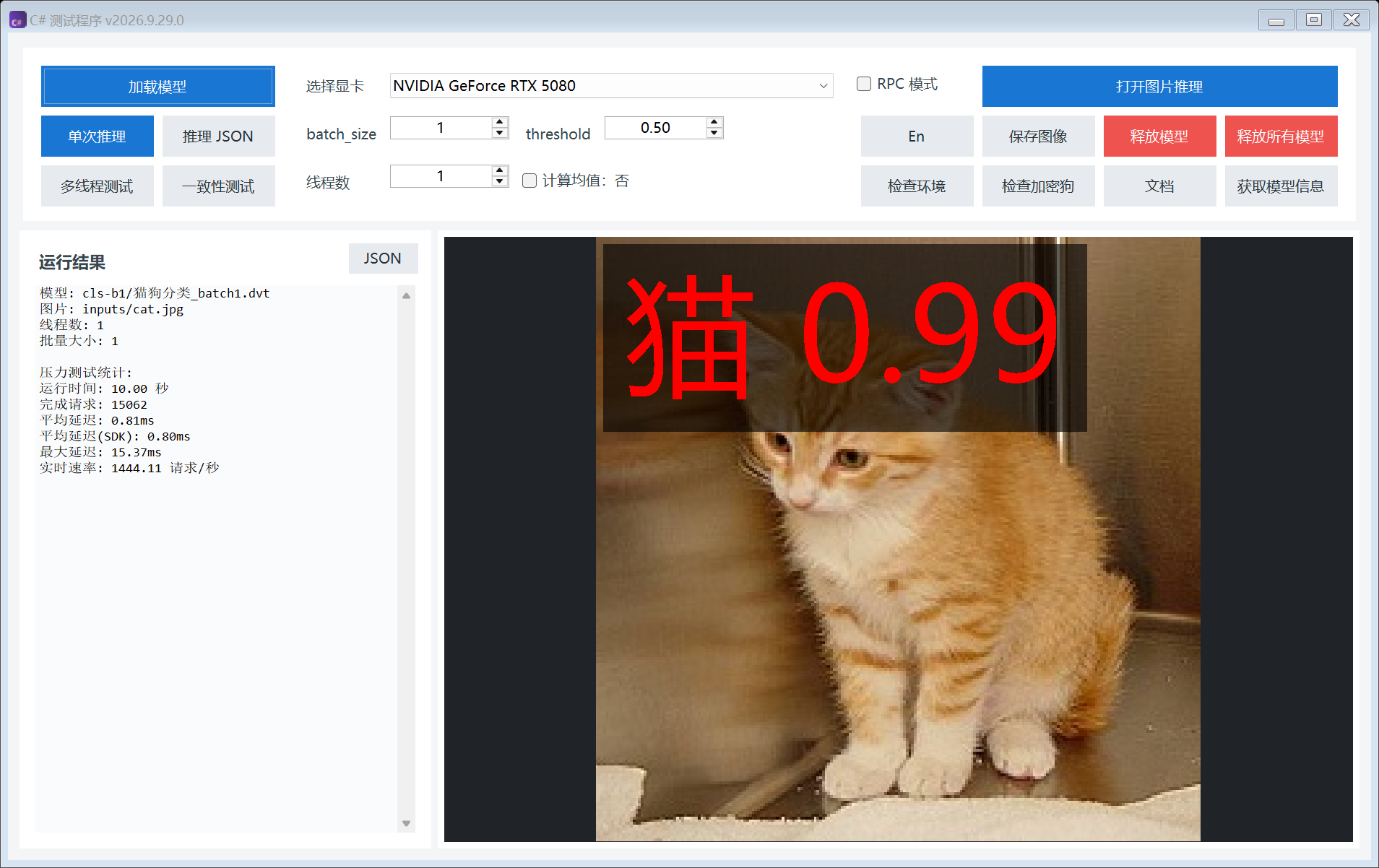This screenshot has width=1379, height=868.
Task: Start the 多线程测试 multithread test
Action: tap(97, 186)
